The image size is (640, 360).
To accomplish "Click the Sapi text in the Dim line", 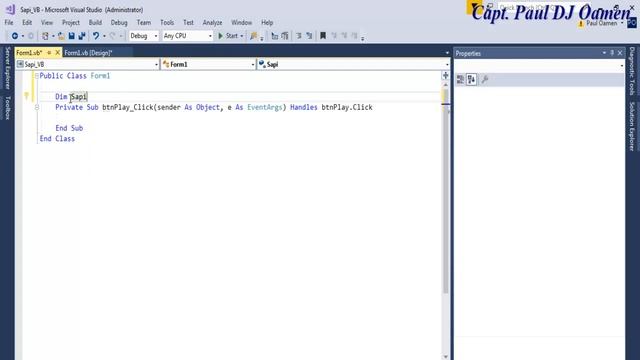I will [x=79, y=97].
